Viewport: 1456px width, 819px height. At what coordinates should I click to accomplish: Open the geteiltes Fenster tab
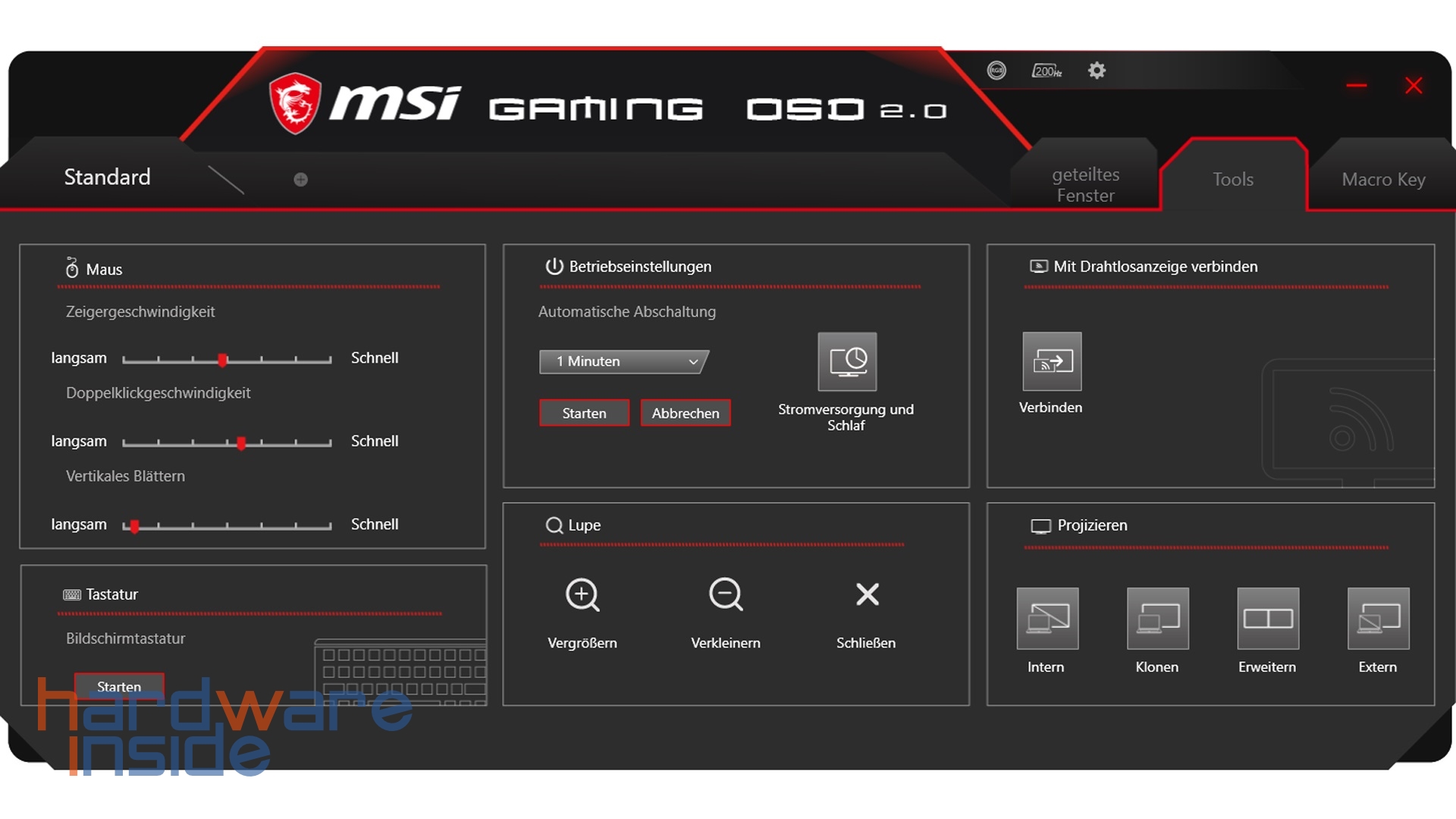pos(1085,184)
